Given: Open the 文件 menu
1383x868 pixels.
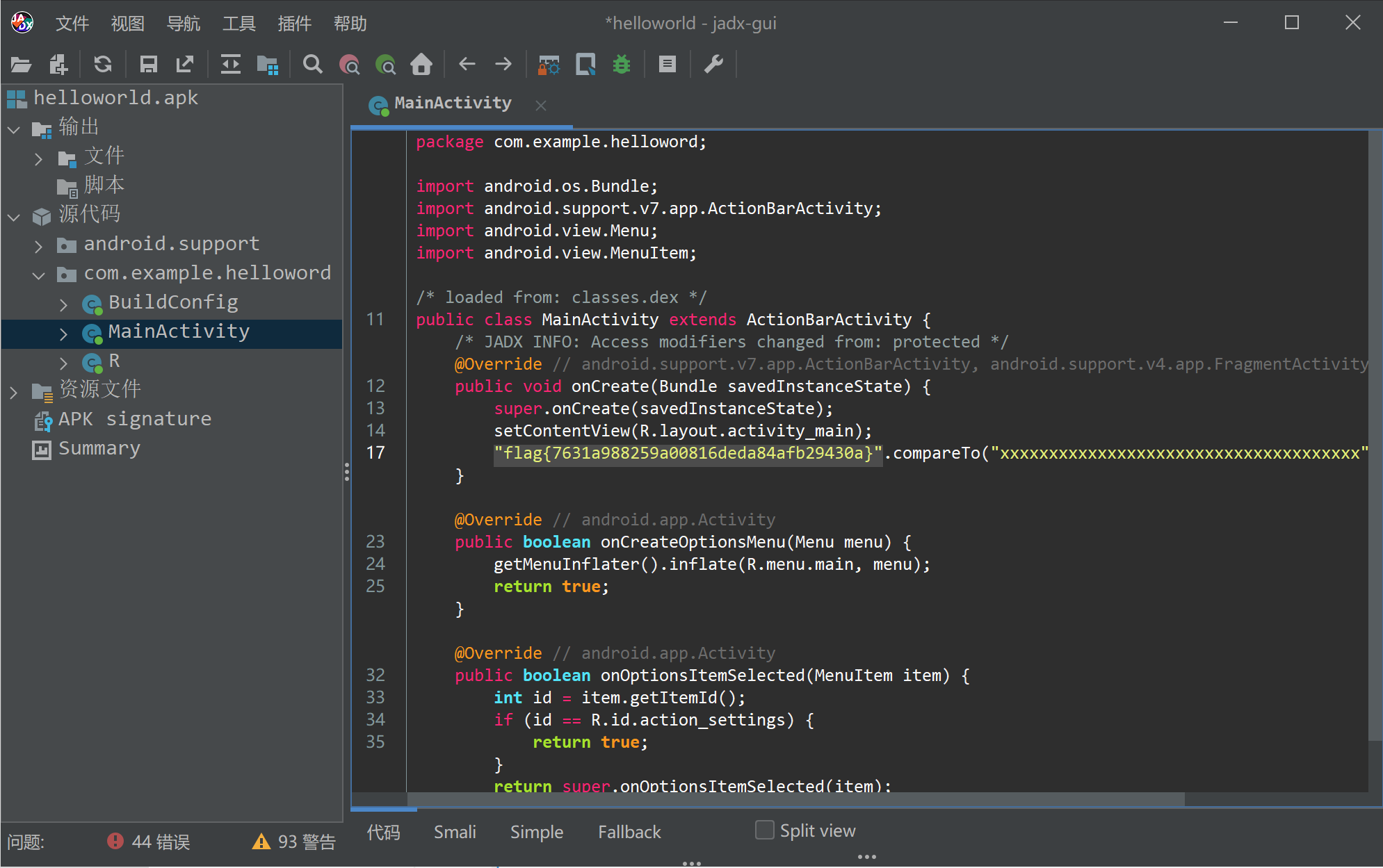Looking at the screenshot, I should pos(72,24).
